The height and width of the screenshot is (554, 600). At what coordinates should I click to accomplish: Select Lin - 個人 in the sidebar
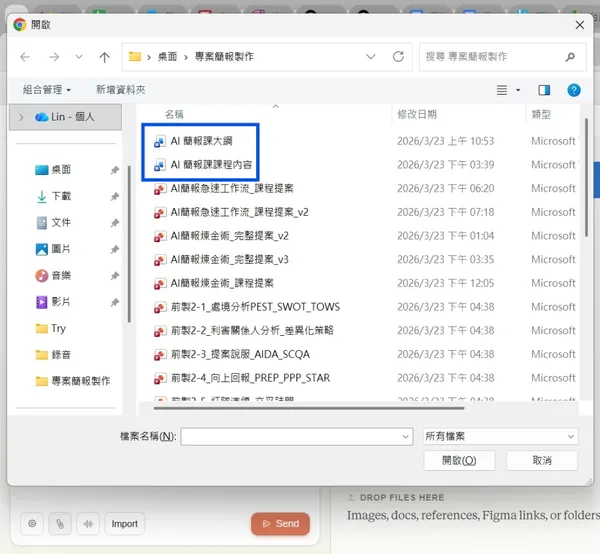65,117
